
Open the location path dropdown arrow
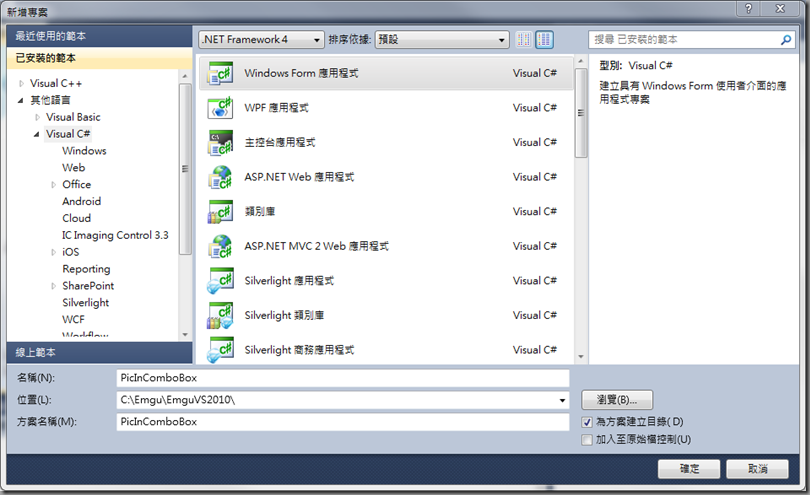pyautogui.click(x=562, y=400)
